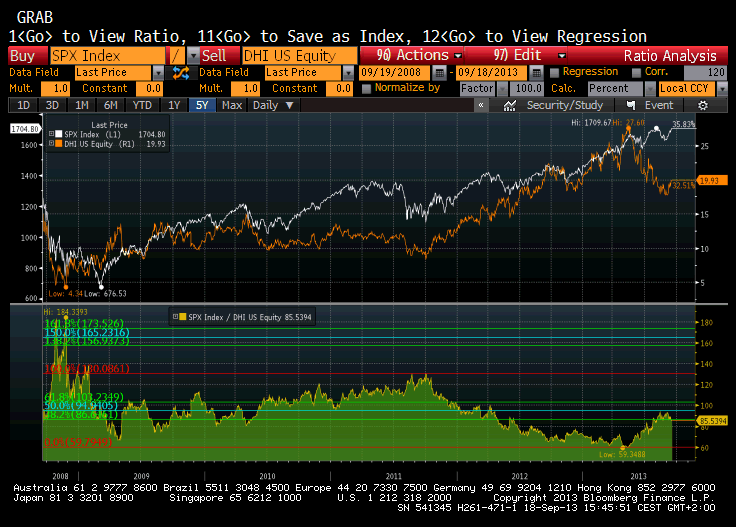Click the 0.0%(59.7949) Fibonacci level label
736x527 pixels.
(78, 442)
